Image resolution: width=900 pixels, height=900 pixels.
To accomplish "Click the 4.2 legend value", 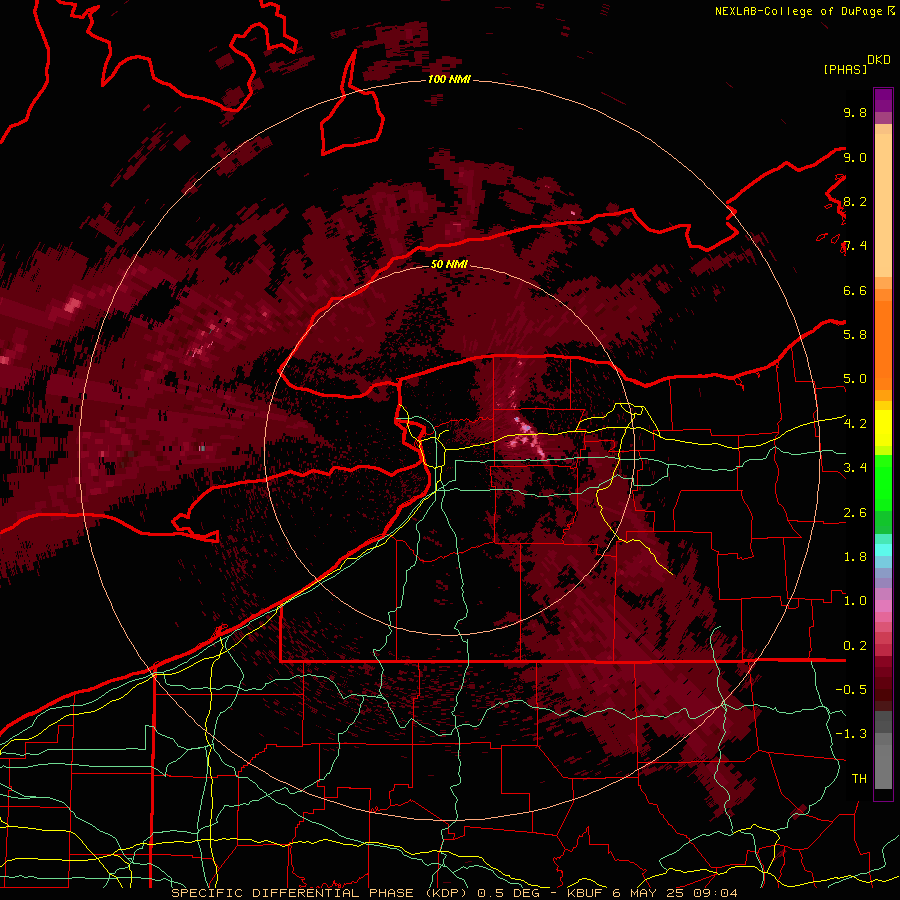I will tap(855, 423).
